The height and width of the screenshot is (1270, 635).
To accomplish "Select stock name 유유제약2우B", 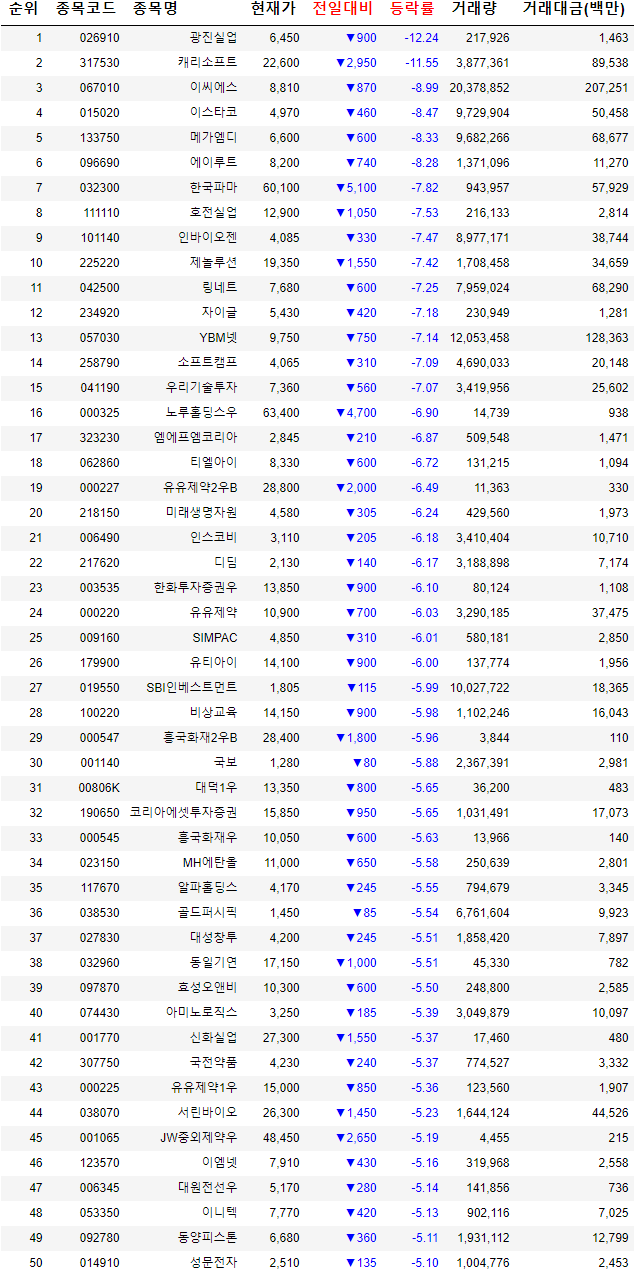I will [200, 488].
